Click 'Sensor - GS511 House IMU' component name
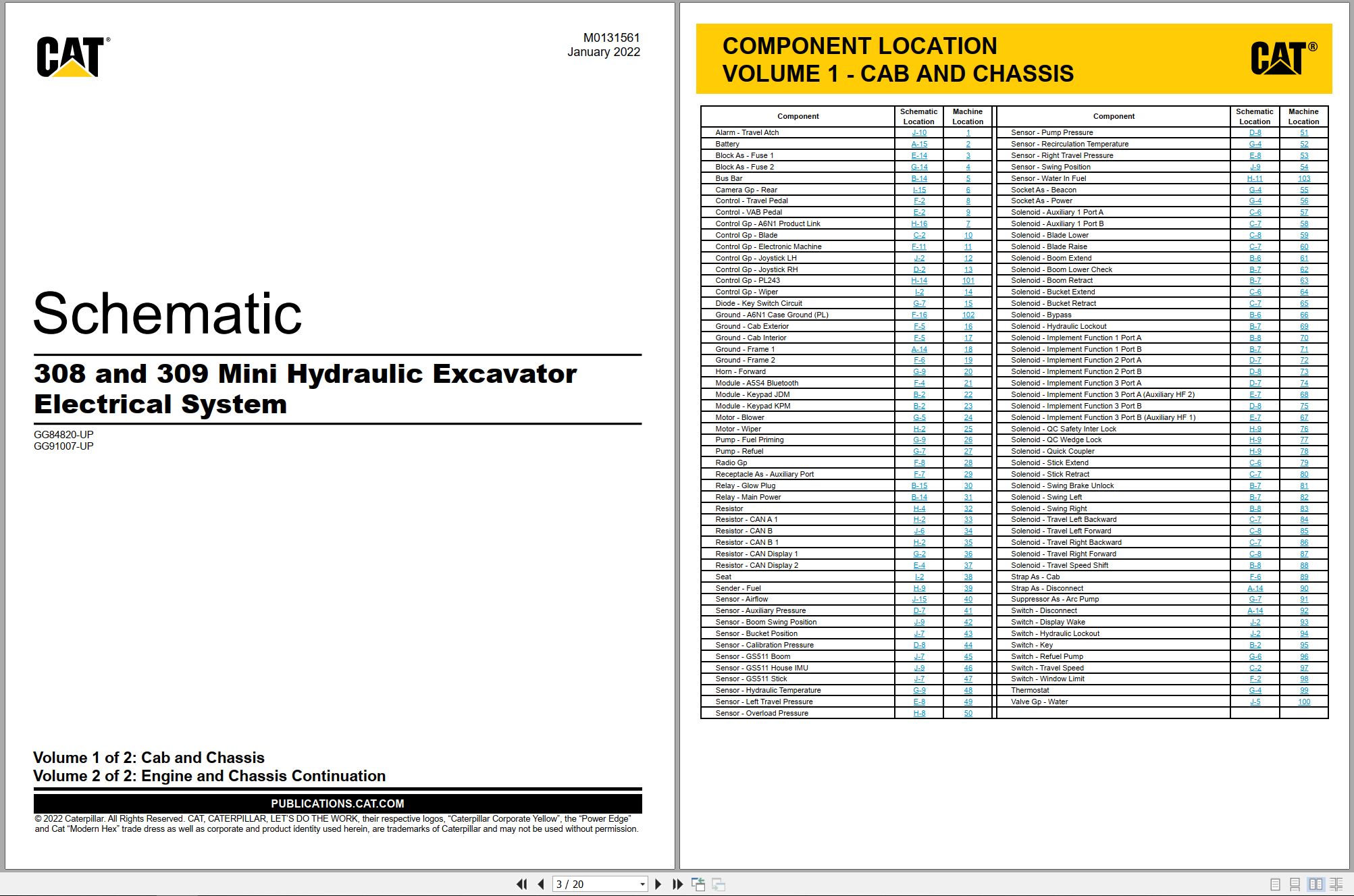This screenshot has height=896, width=1354. tap(761, 668)
